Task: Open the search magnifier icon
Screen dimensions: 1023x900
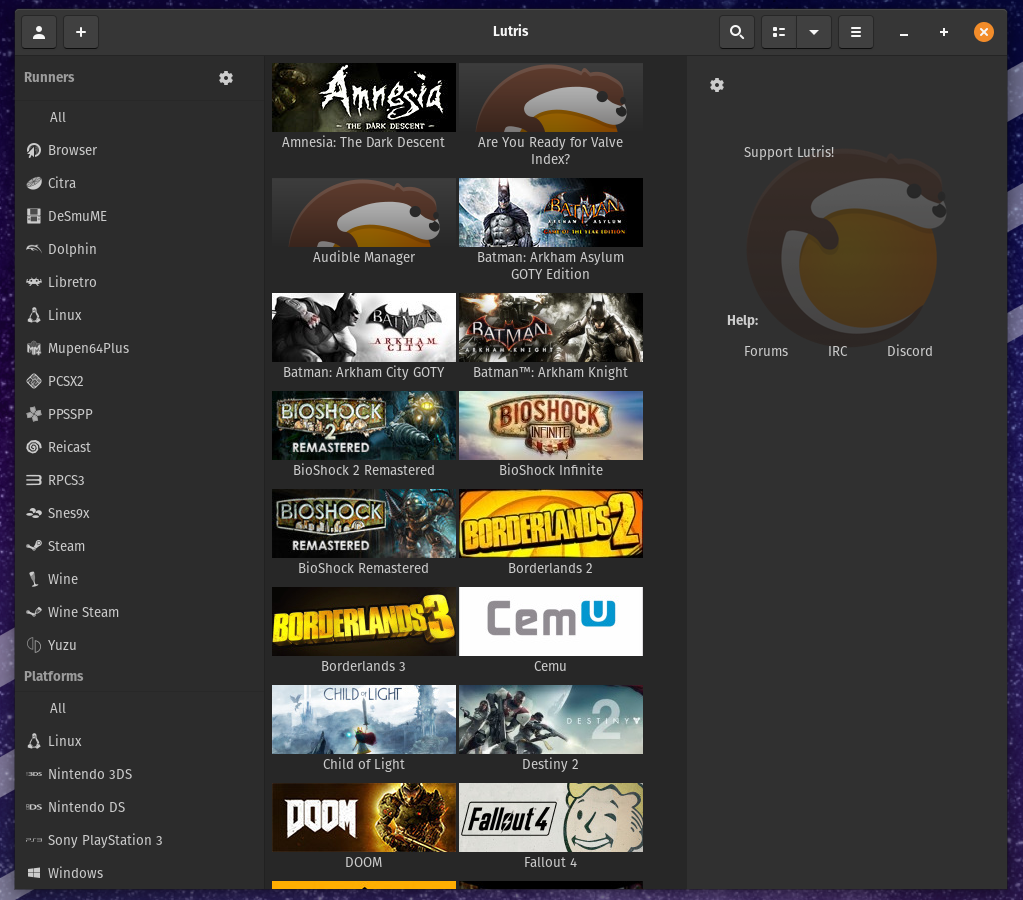Action: [x=737, y=33]
